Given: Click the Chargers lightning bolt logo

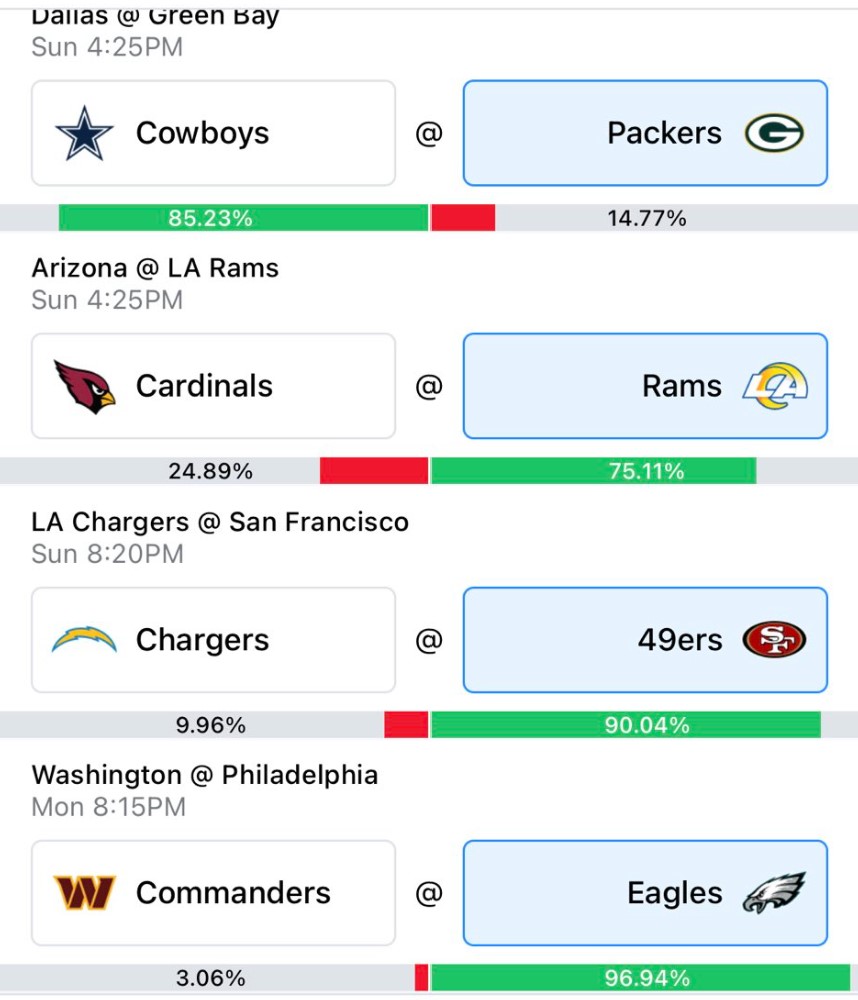Looking at the screenshot, I should (x=84, y=639).
